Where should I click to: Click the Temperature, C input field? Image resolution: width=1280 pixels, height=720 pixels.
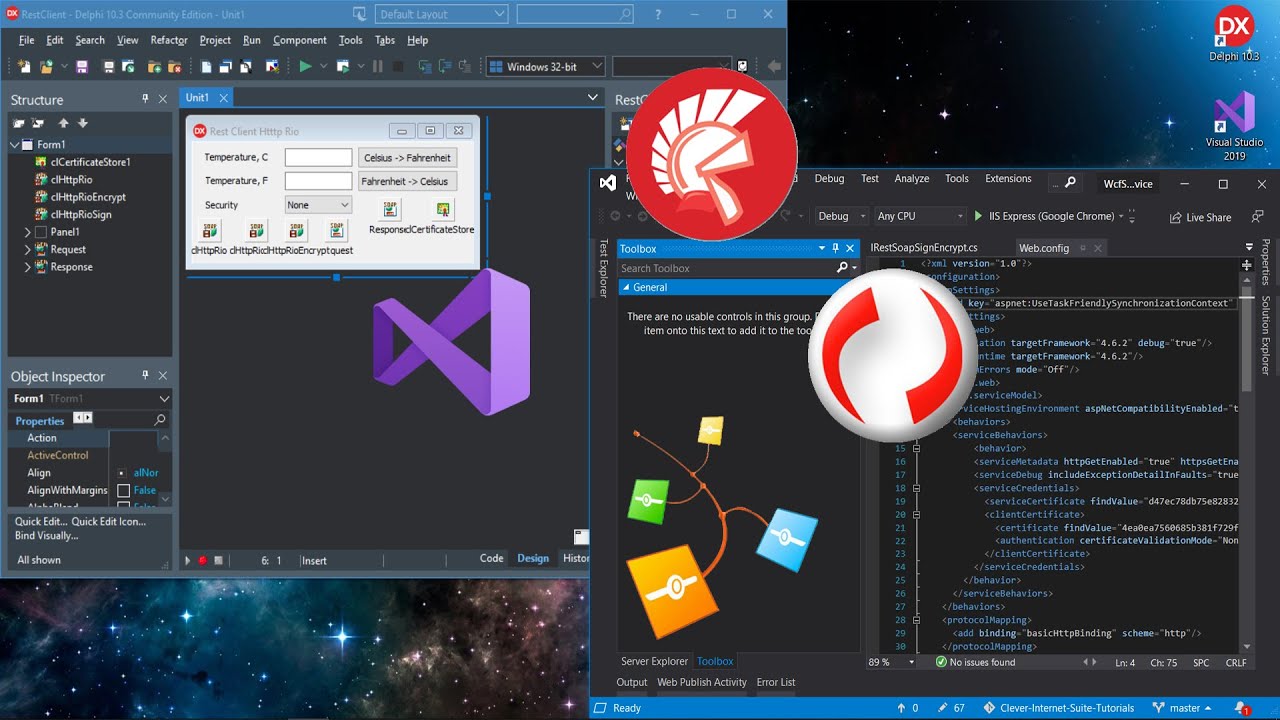319,158
